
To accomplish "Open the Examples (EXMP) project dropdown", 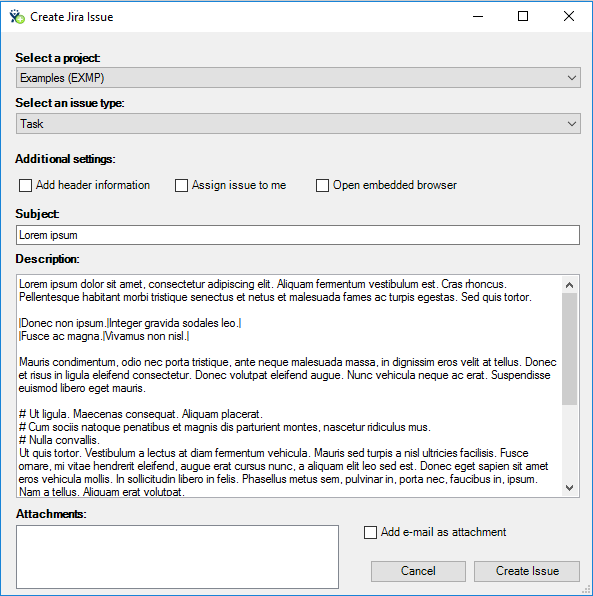I will (x=298, y=78).
